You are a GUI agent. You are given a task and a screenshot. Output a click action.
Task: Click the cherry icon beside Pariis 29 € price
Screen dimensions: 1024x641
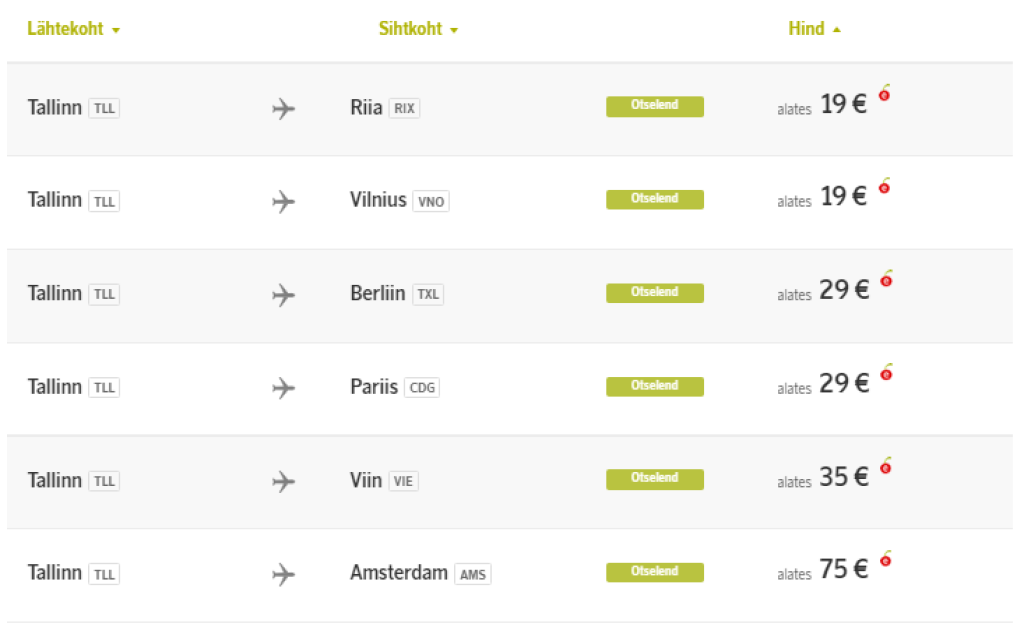point(885,374)
